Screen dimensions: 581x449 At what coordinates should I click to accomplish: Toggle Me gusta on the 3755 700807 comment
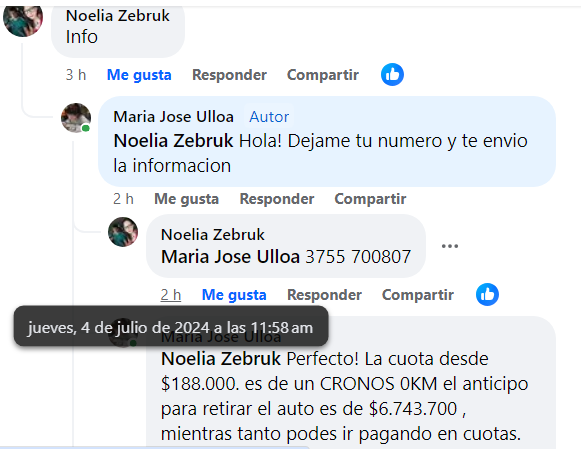click(x=234, y=295)
